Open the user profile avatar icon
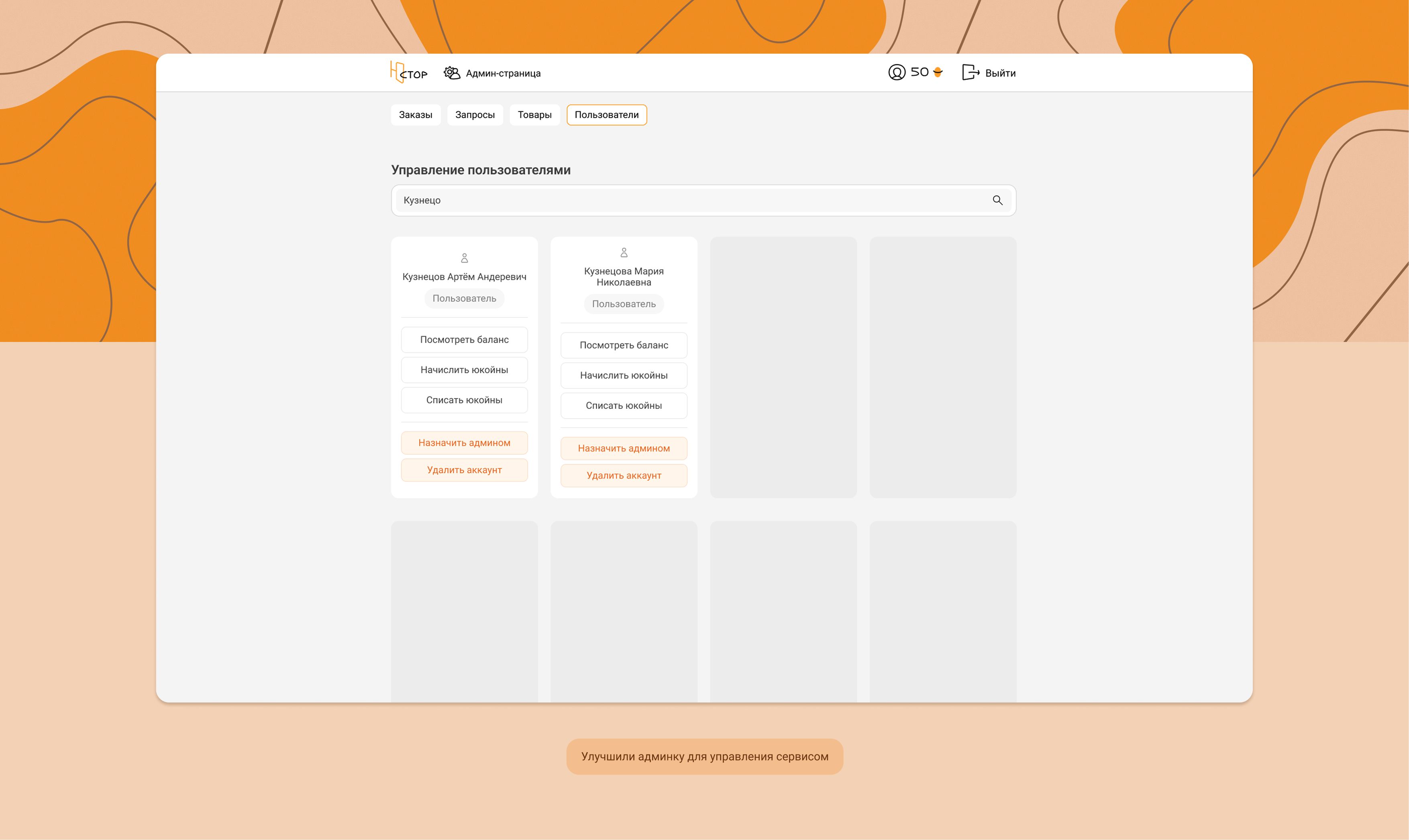Image resolution: width=1409 pixels, height=840 pixels. point(897,73)
